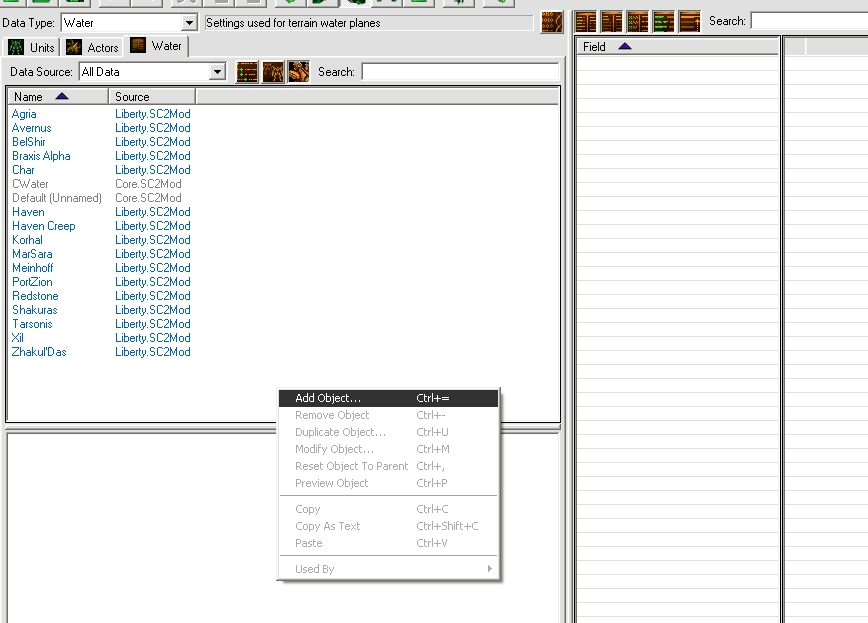Click the third field view icon with green marks
This screenshot has width=868, height=623.
638,22
